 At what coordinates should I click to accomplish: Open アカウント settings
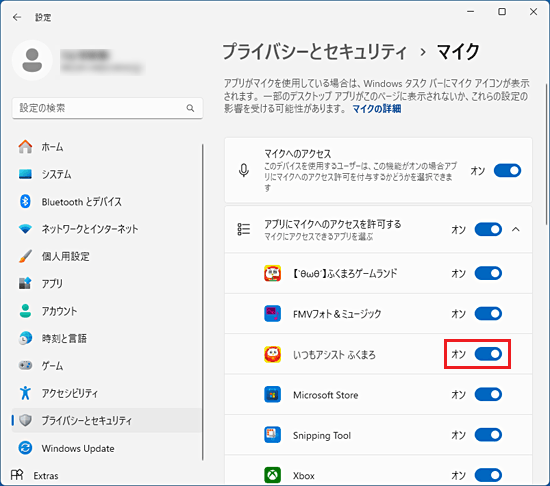[107, 311]
